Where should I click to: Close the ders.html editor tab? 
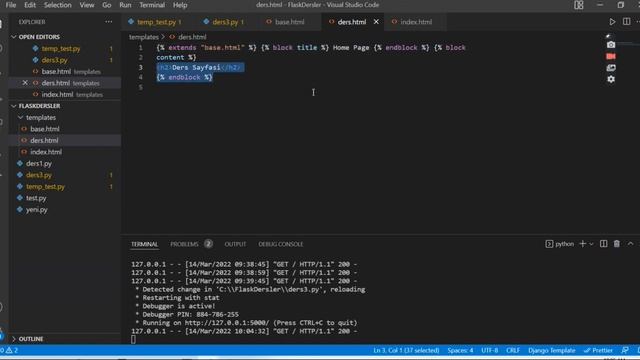tap(376, 22)
